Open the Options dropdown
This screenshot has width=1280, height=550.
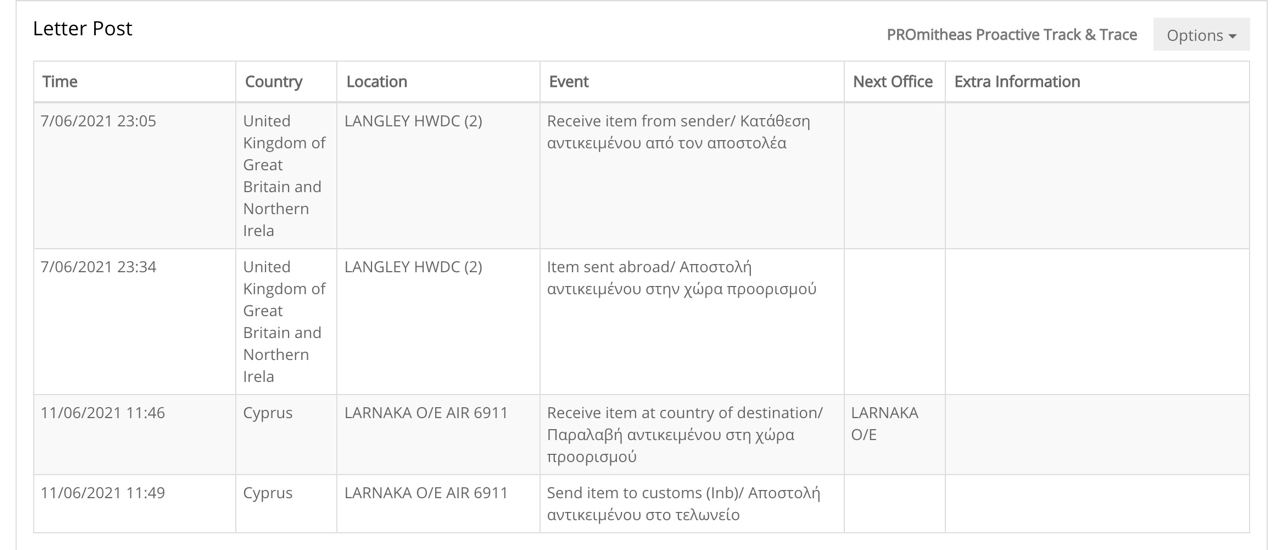(x=1200, y=35)
